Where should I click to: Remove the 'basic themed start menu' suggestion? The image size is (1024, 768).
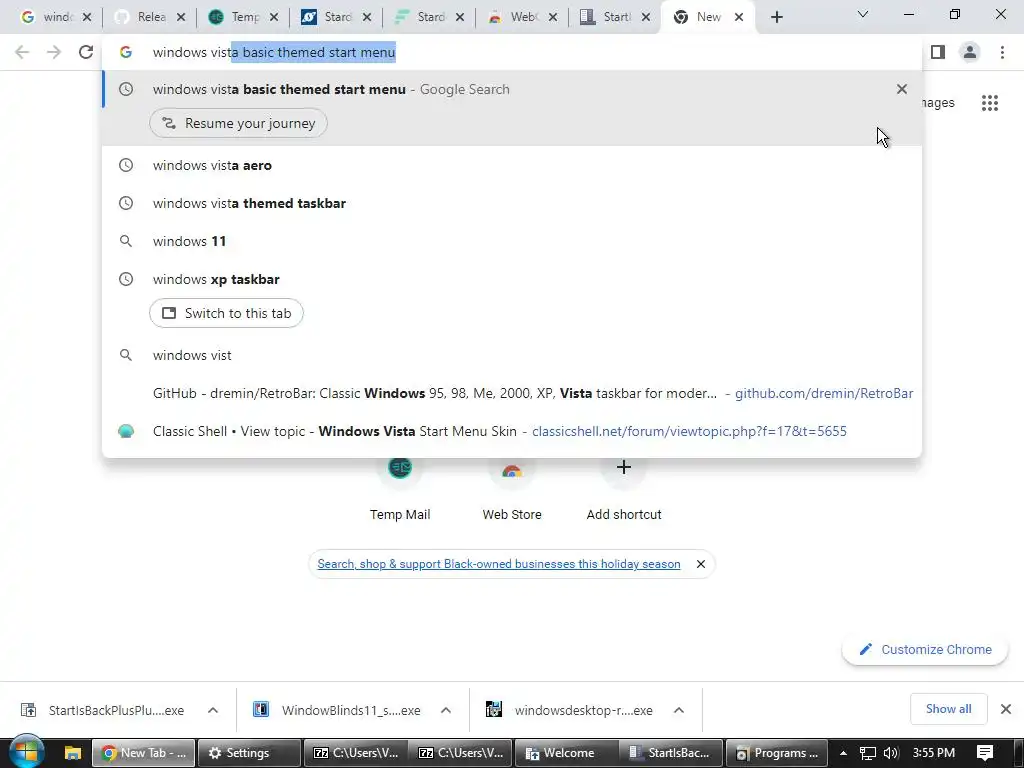[901, 89]
